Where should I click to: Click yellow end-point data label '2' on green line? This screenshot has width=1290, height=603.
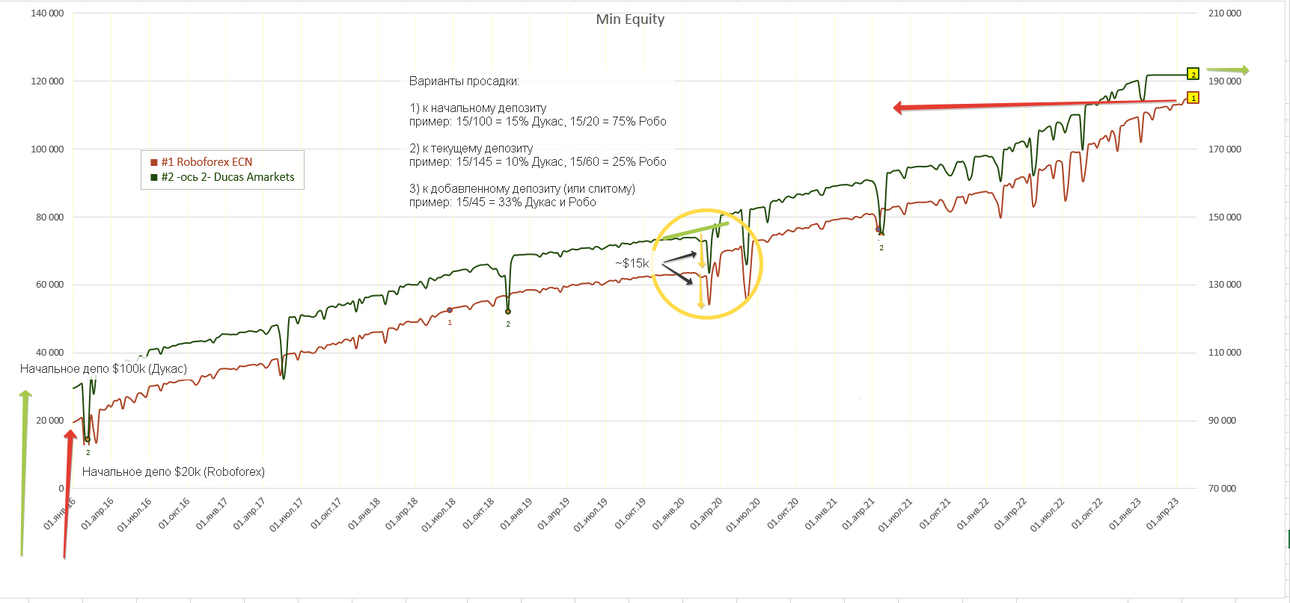[x=1193, y=74]
